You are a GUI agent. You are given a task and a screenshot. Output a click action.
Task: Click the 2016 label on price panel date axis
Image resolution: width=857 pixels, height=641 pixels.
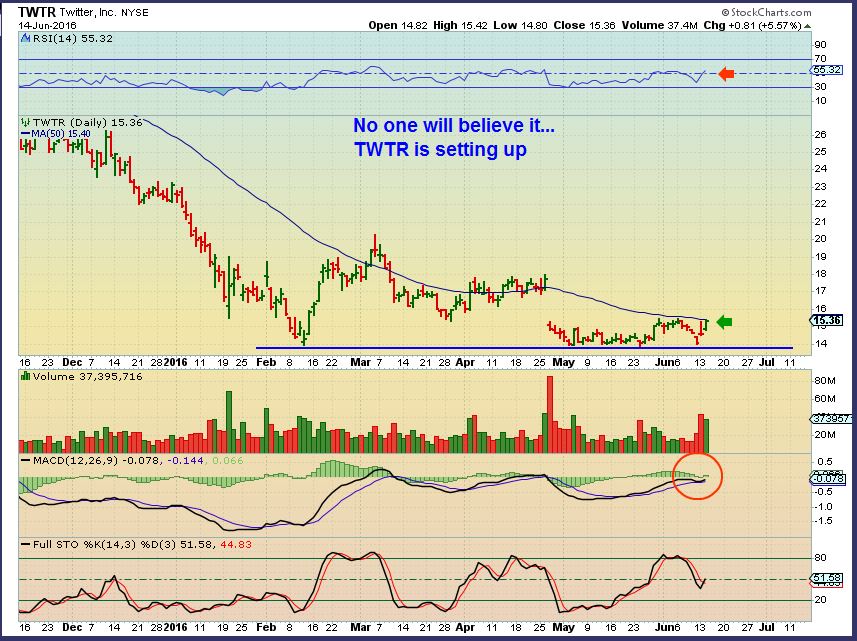175,362
